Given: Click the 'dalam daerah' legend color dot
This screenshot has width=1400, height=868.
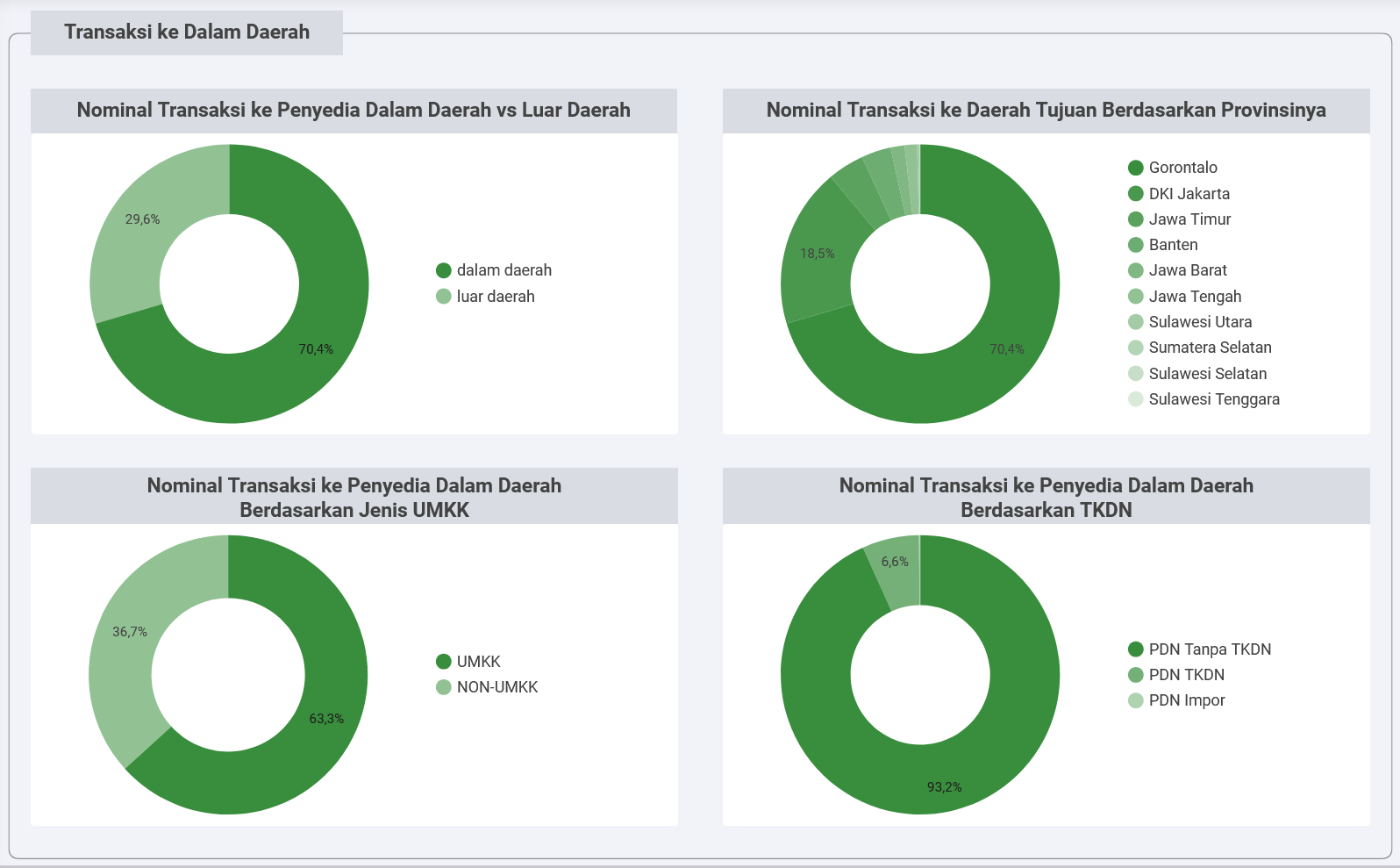Looking at the screenshot, I should tap(444, 270).
